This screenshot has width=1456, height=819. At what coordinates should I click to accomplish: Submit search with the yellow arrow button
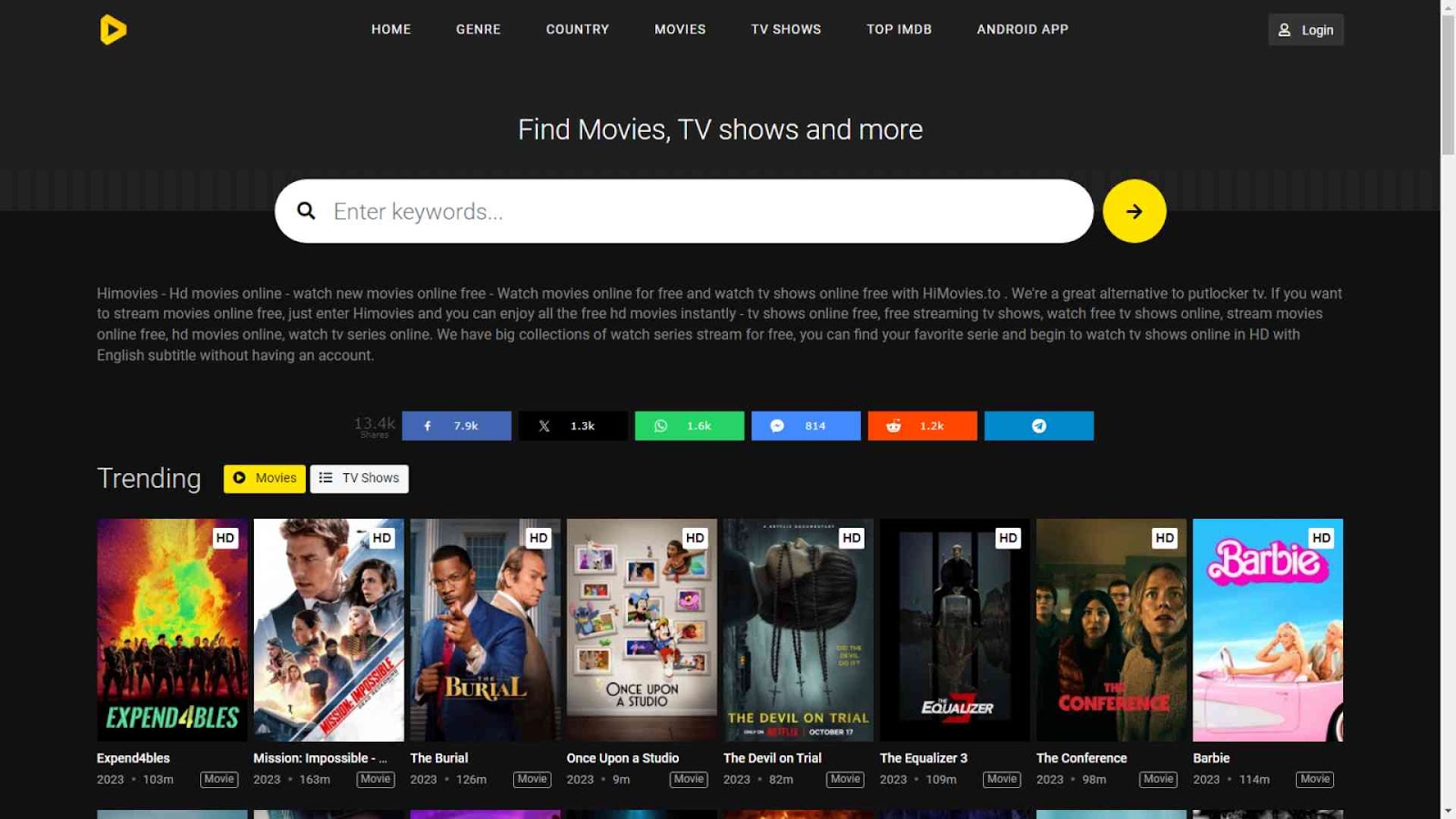click(x=1134, y=211)
